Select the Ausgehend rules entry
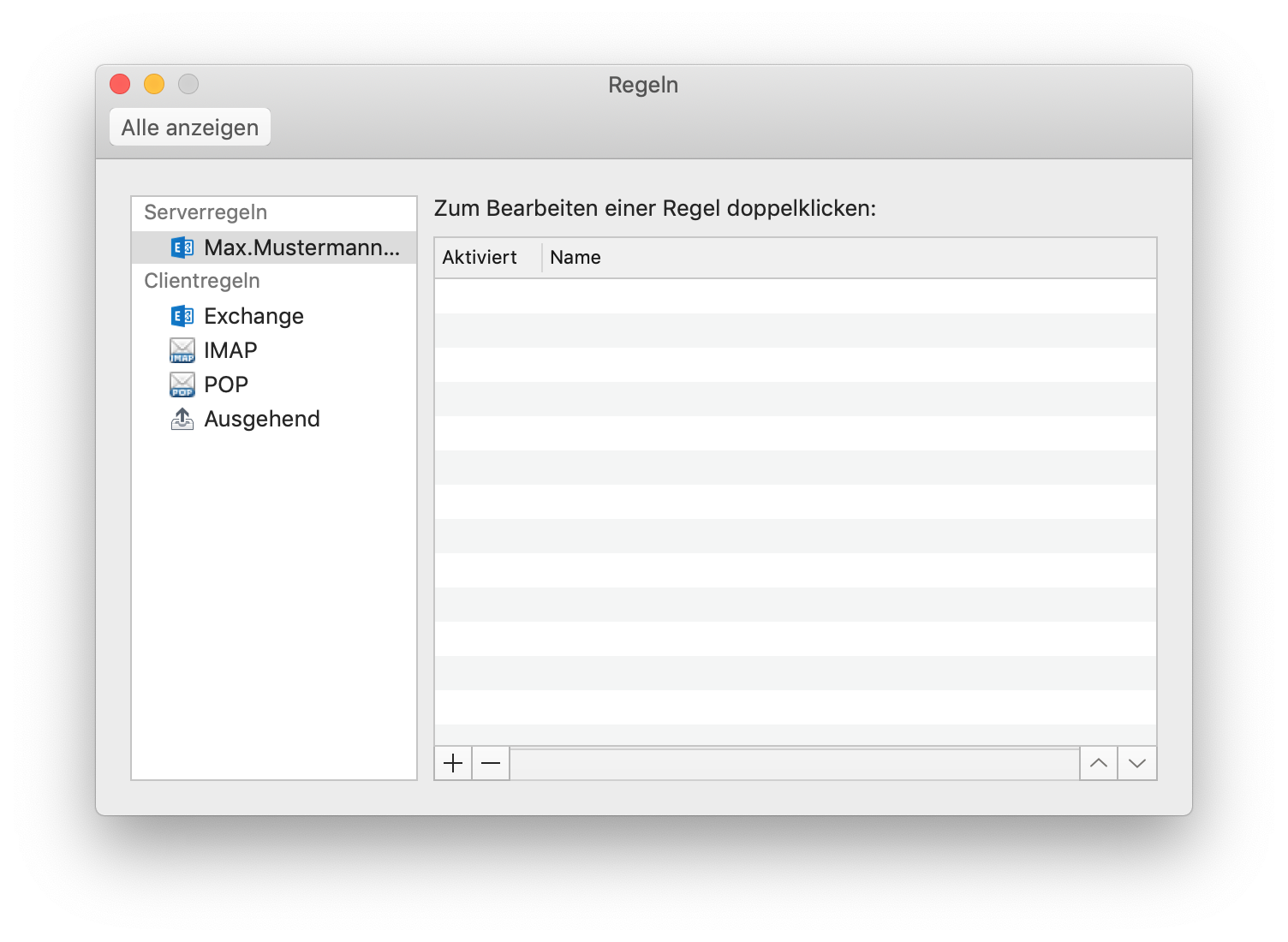Screen dimensions: 1288x942 pos(261,418)
